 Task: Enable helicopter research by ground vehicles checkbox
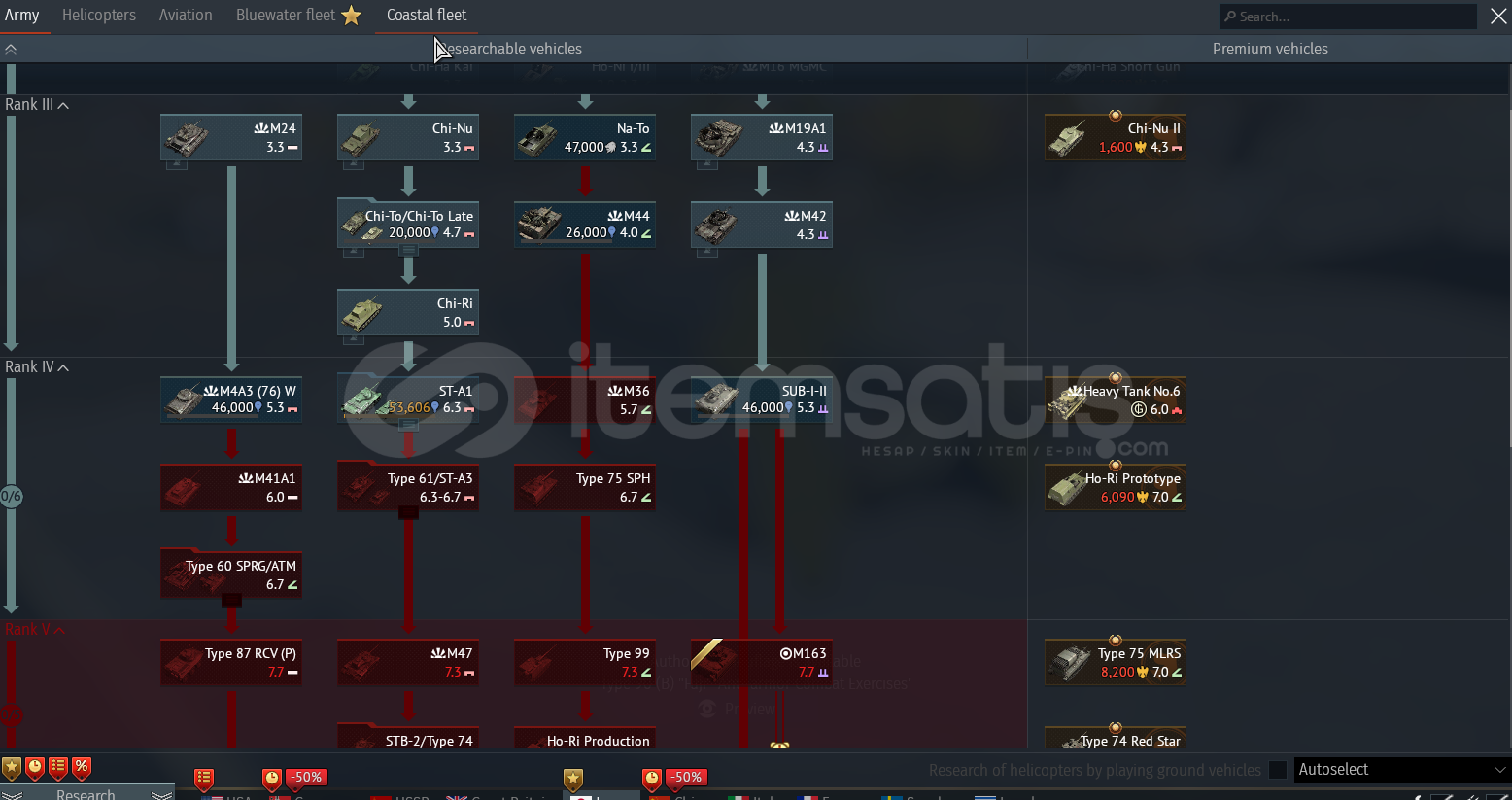(x=1278, y=770)
